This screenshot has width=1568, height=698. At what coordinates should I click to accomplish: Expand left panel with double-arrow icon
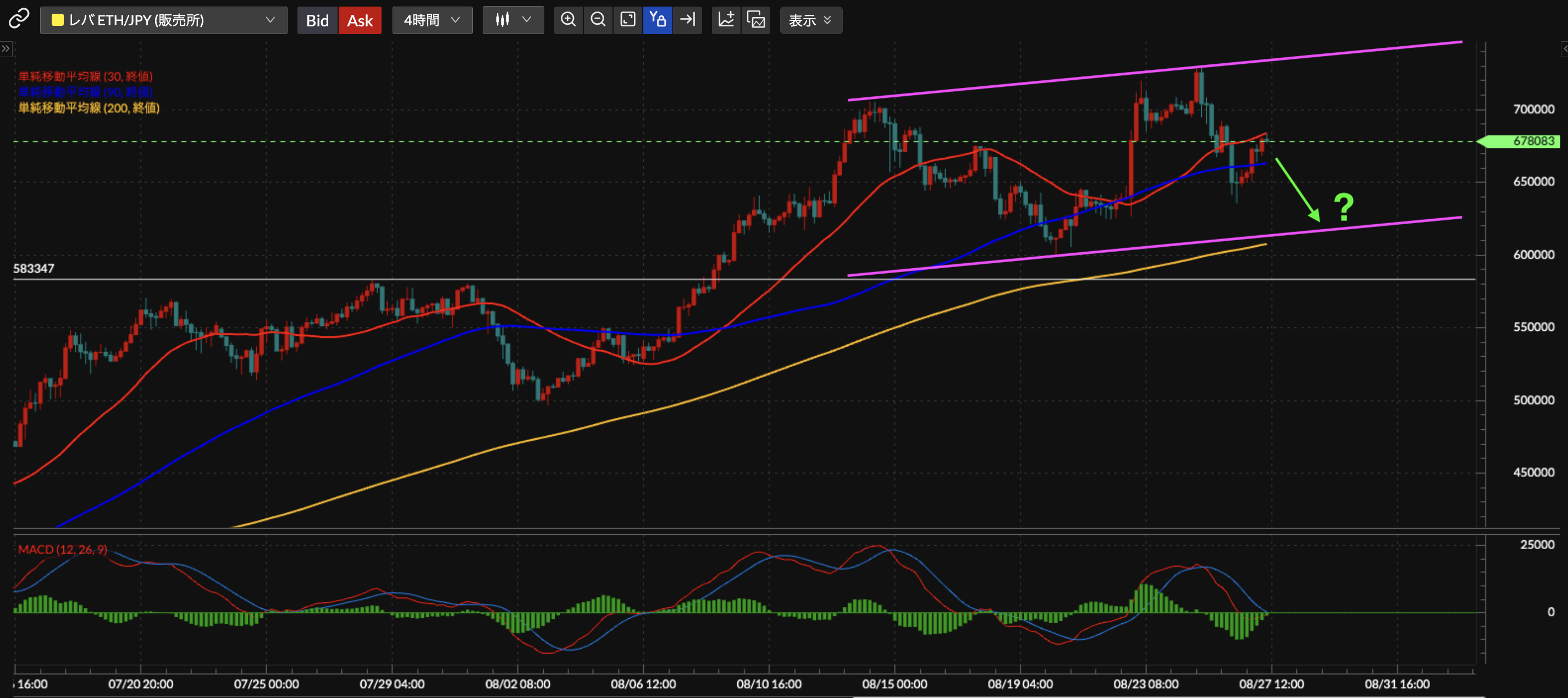(5, 49)
